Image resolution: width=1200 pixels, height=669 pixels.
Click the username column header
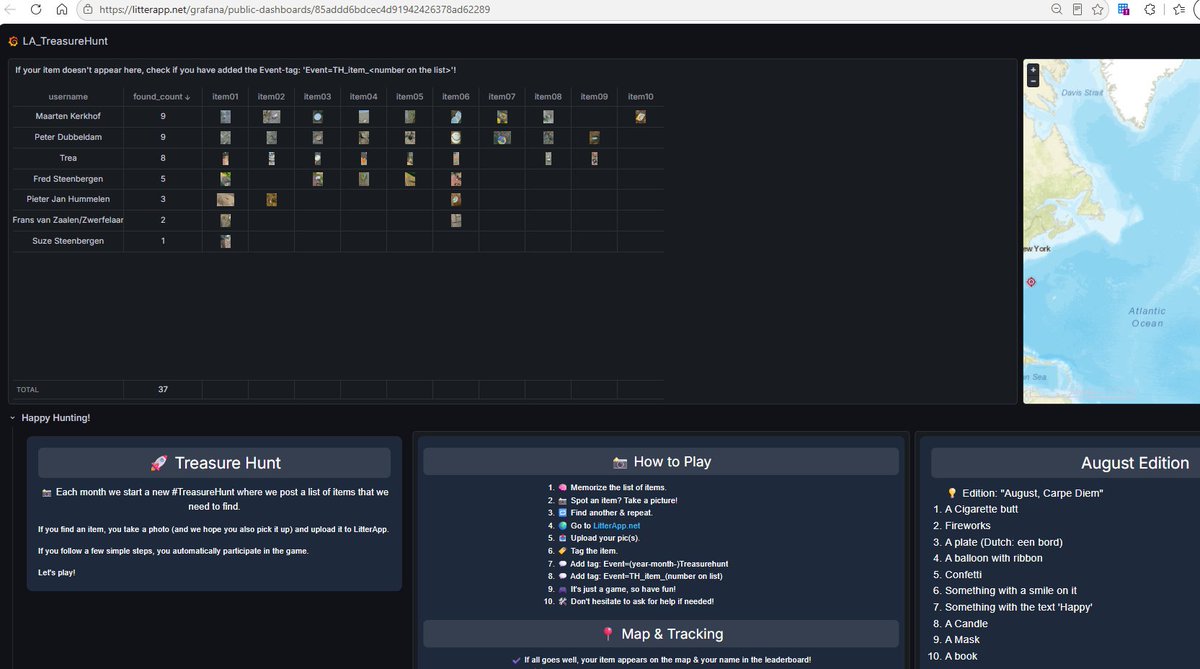pyautogui.click(x=68, y=97)
